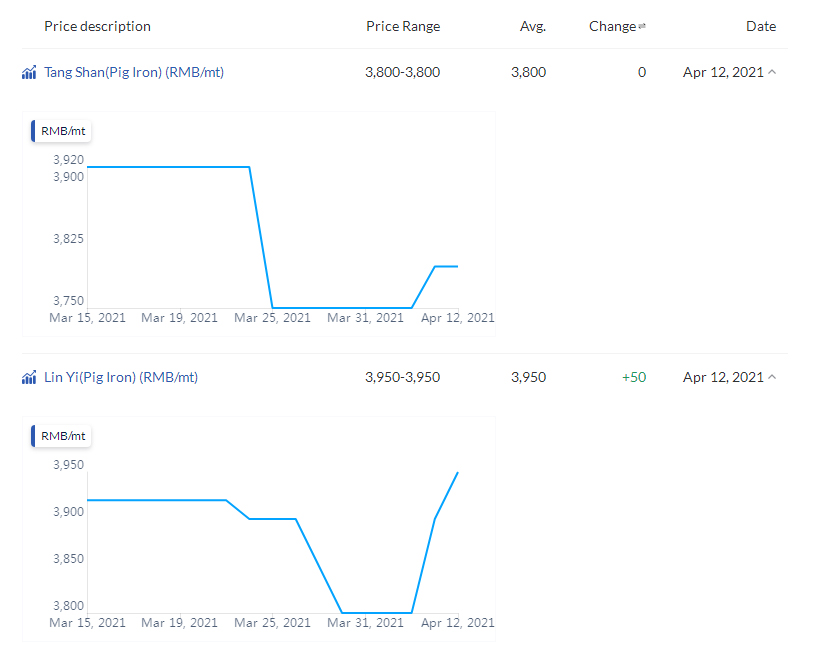
Task: Click the +50 change value for Lin Yi
Action: coord(633,377)
